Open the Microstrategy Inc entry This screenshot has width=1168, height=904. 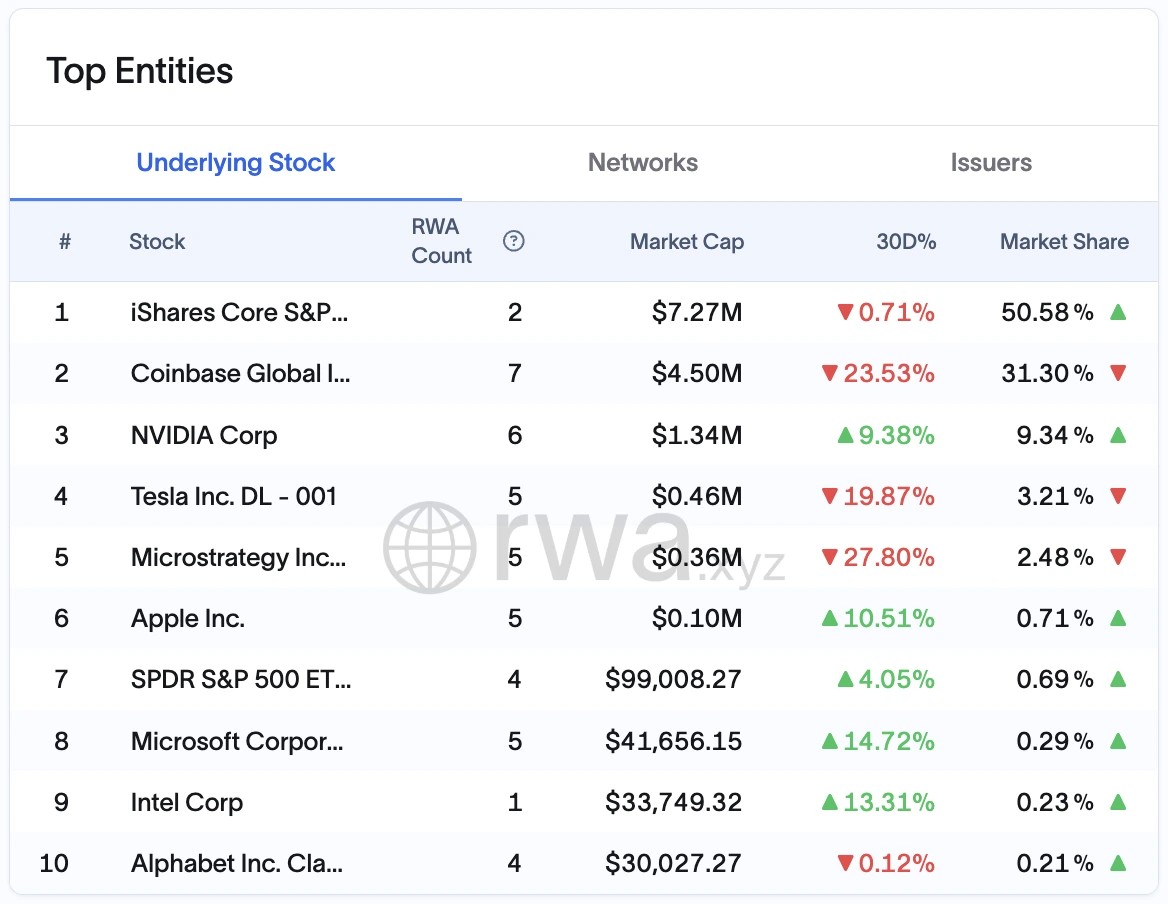239,557
